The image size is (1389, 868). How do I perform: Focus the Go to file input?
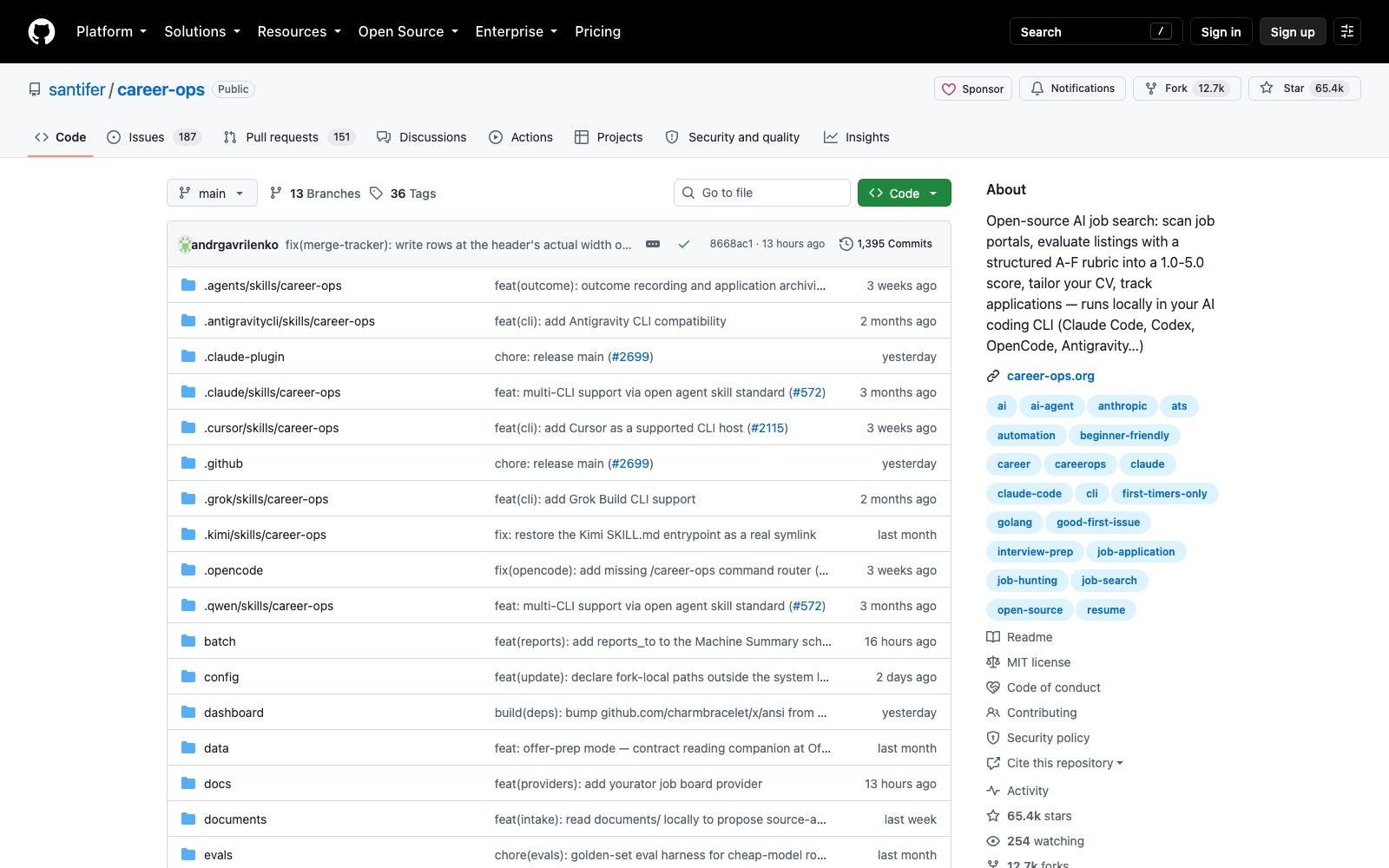click(x=762, y=193)
